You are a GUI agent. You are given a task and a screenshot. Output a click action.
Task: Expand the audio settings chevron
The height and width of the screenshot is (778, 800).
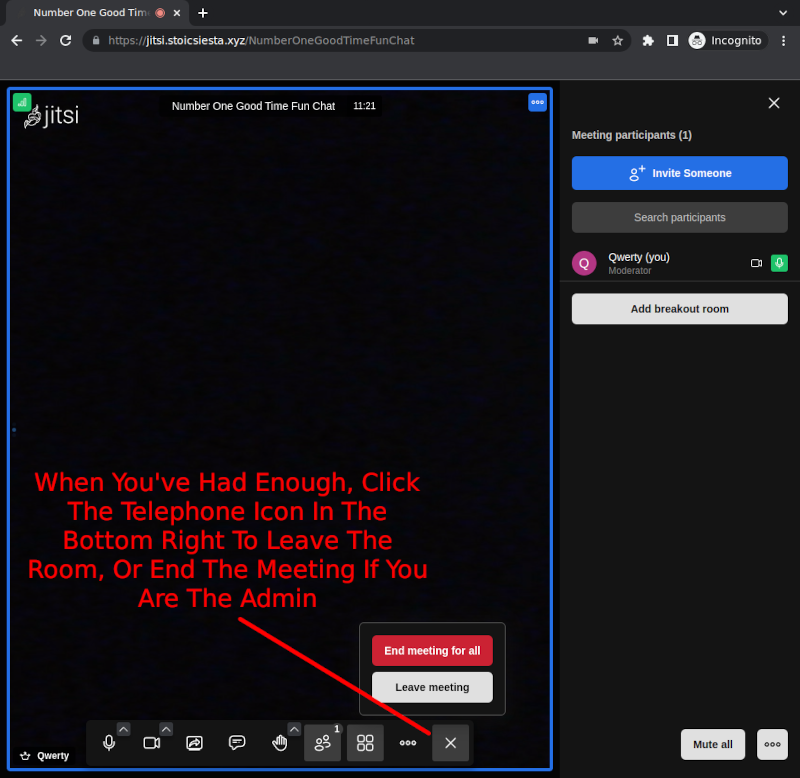click(x=123, y=729)
